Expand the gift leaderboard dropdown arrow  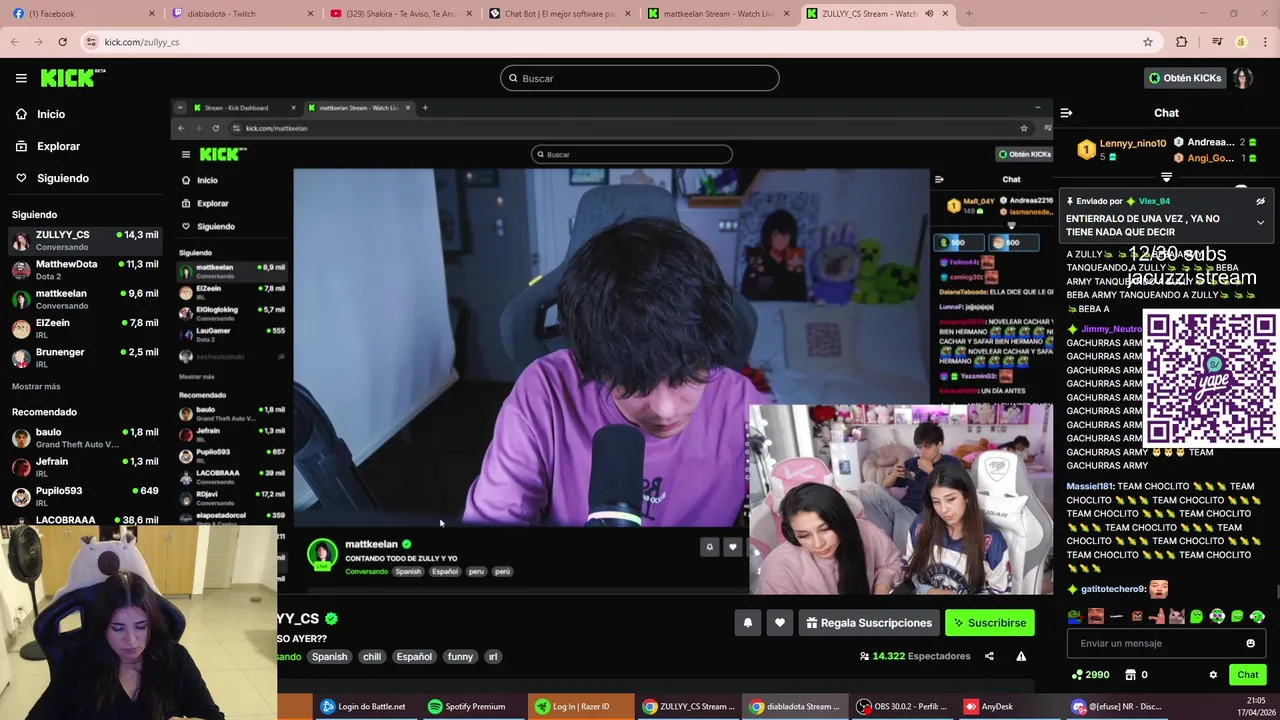point(1166,177)
